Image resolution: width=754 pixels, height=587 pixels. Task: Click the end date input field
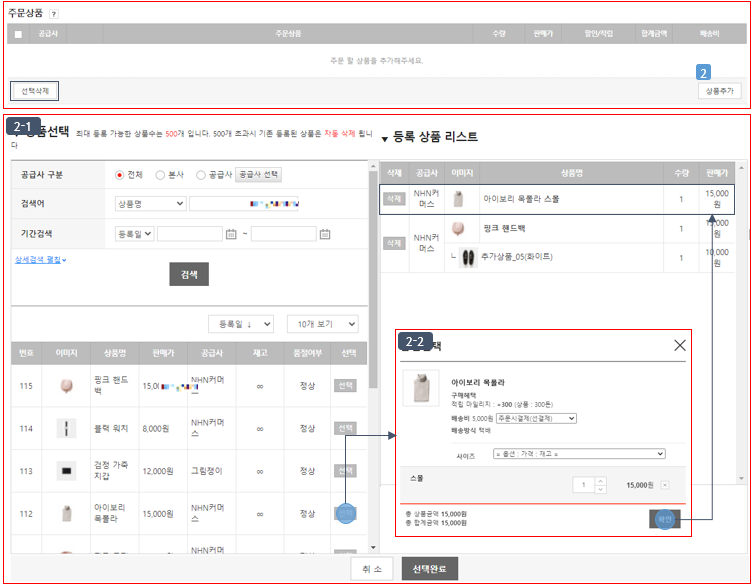click(x=284, y=234)
